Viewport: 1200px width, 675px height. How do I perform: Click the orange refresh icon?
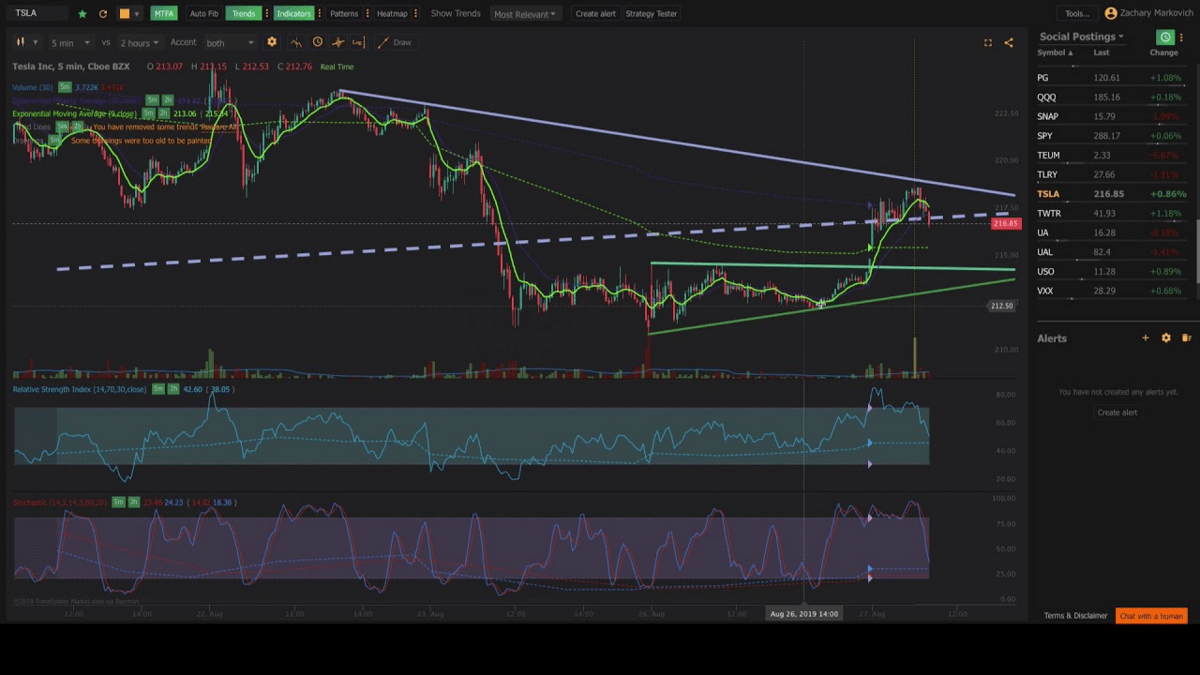click(x=103, y=14)
